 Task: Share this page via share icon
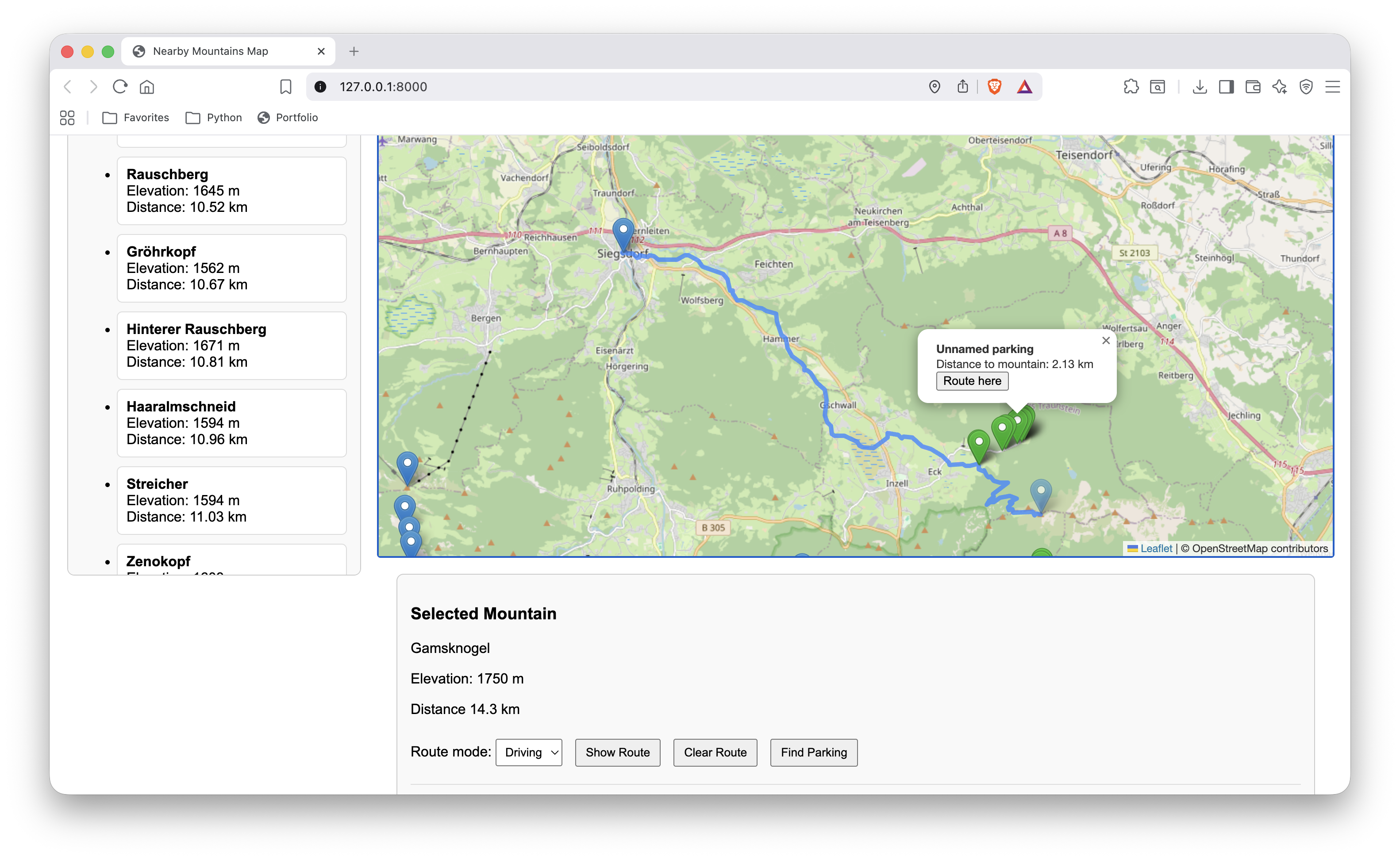point(962,86)
